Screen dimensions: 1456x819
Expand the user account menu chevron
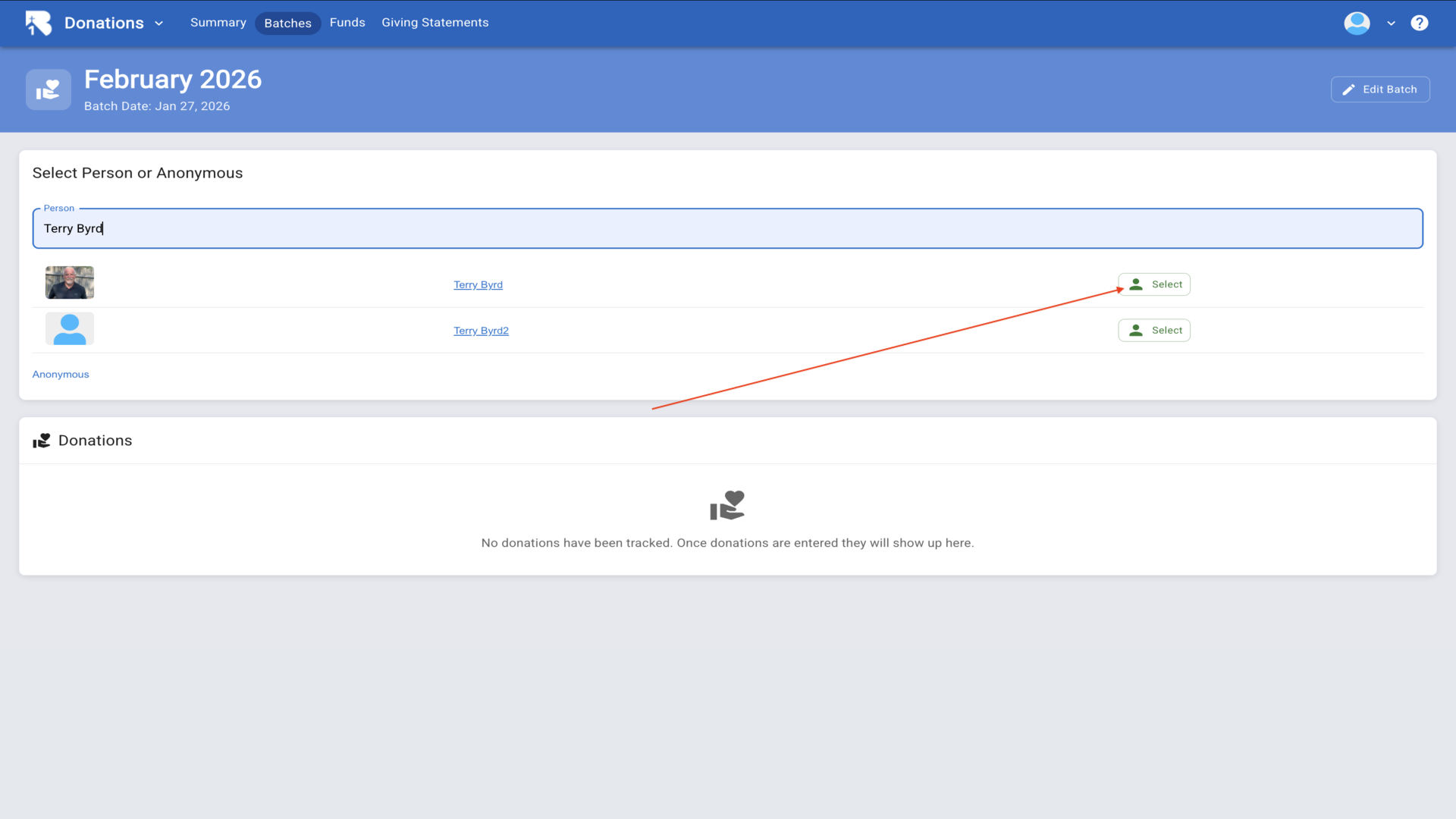(x=1391, y=24)
